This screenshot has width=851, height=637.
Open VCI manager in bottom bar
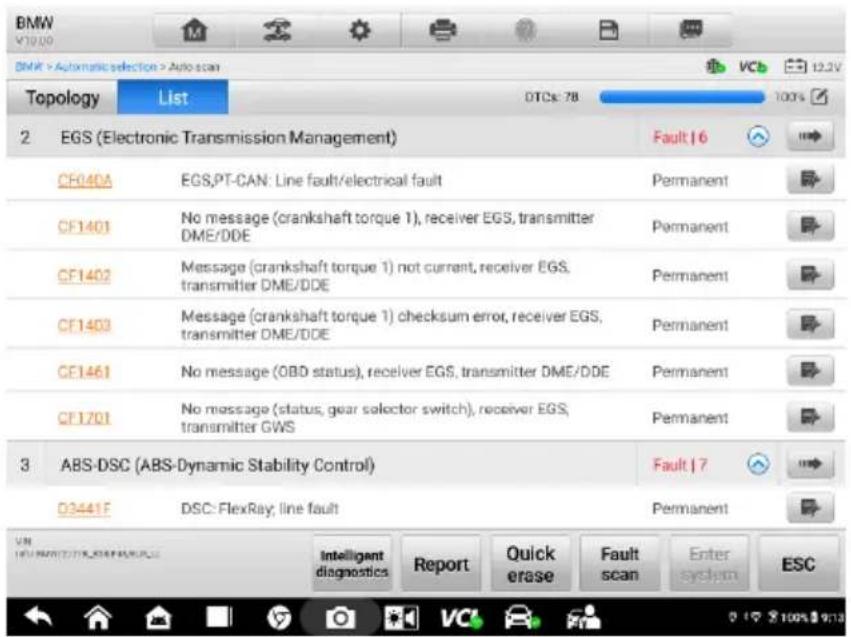pos(461,617)
